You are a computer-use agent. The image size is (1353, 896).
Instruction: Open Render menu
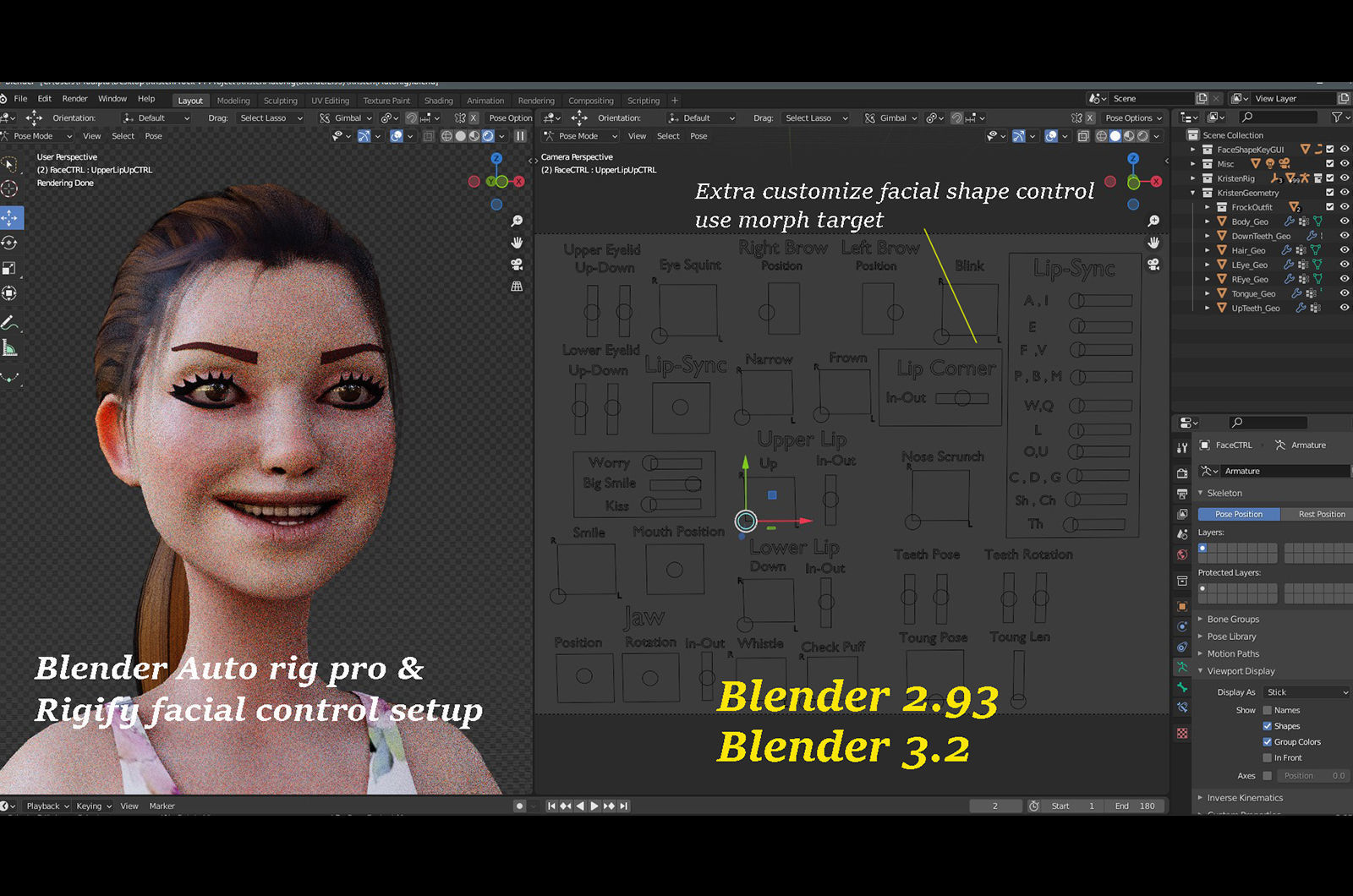74,99
